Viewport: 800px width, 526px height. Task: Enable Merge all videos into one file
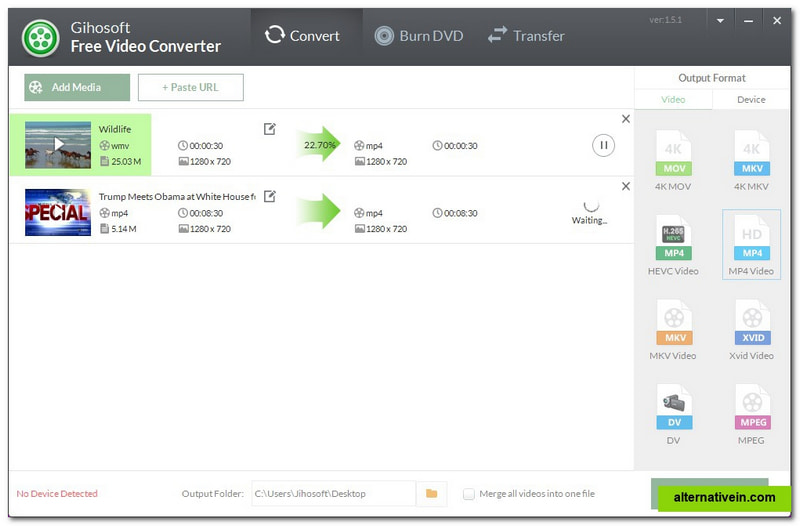(469, 493)
